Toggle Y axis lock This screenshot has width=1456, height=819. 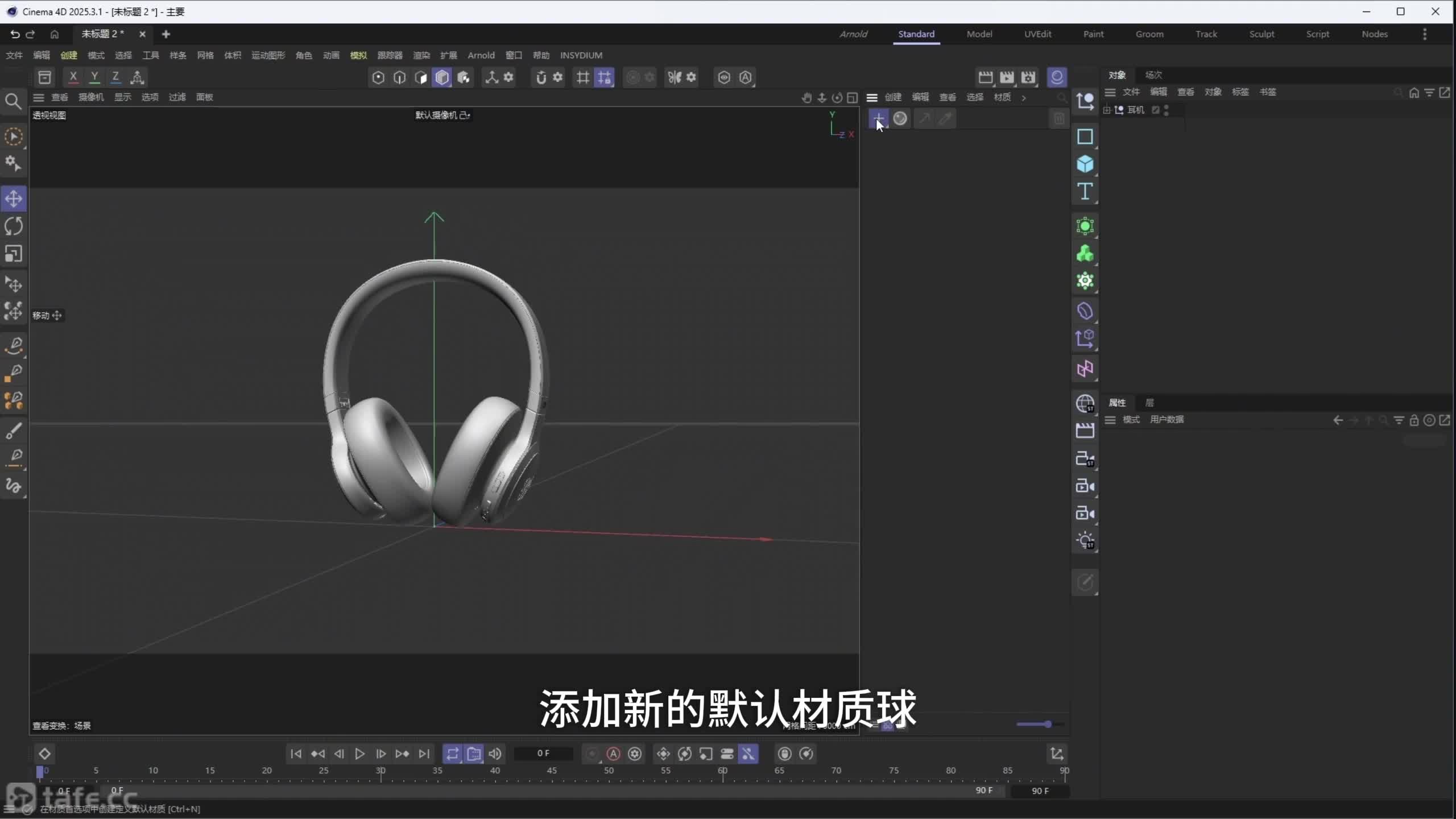[94, 77]
